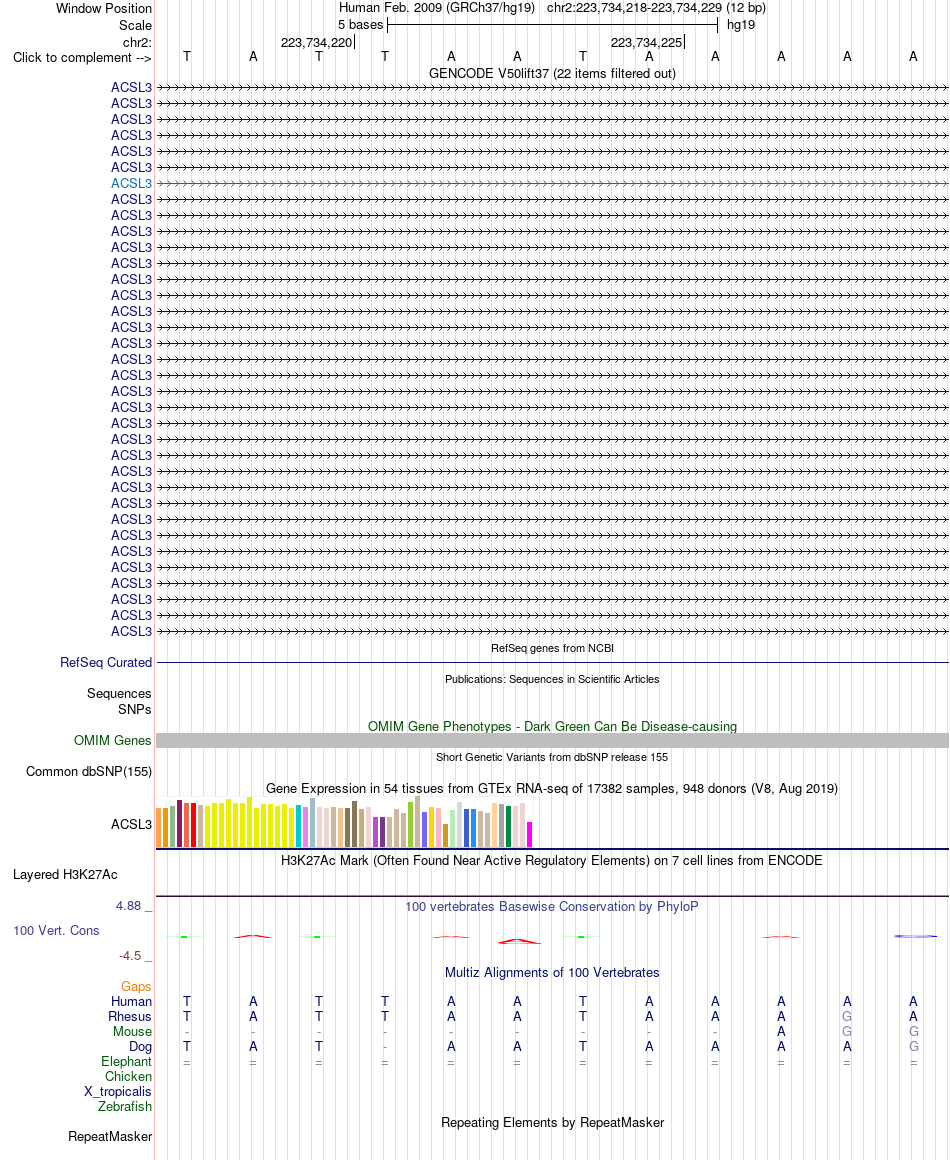This screenshot has width=950, height=1160.
Task: Click the Human alignment row label
Action: click(131, 1002)
